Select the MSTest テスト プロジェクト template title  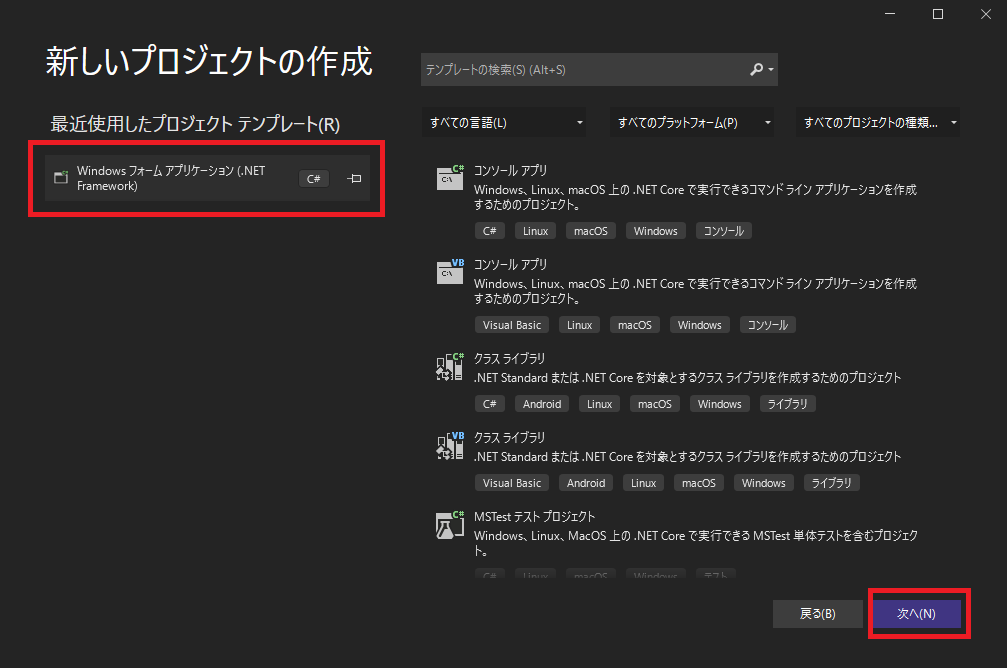pyautogui.click(x=534, y=516)
